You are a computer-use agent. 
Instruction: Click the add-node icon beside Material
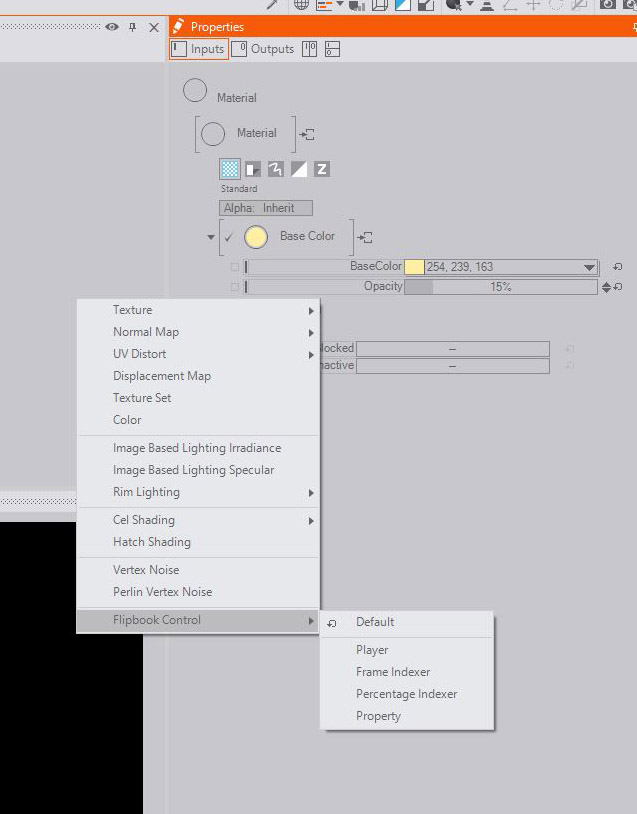[308, 134]
